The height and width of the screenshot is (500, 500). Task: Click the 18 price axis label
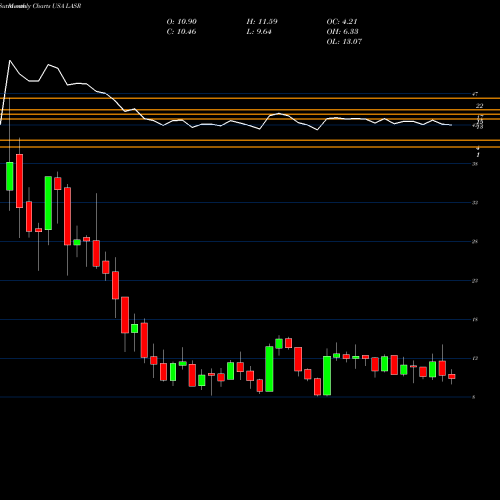click(x=475, y=320)
